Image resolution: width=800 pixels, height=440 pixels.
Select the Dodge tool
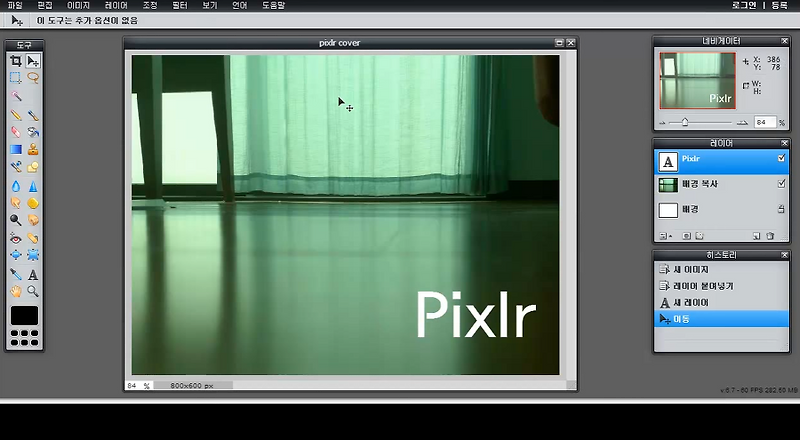(x=16, y=220)
